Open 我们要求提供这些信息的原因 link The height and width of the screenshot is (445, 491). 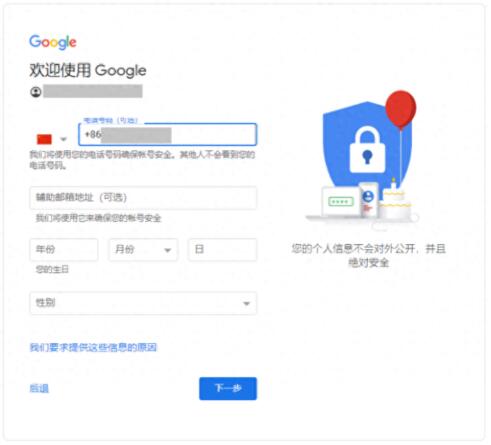click(x=93, y=347)
